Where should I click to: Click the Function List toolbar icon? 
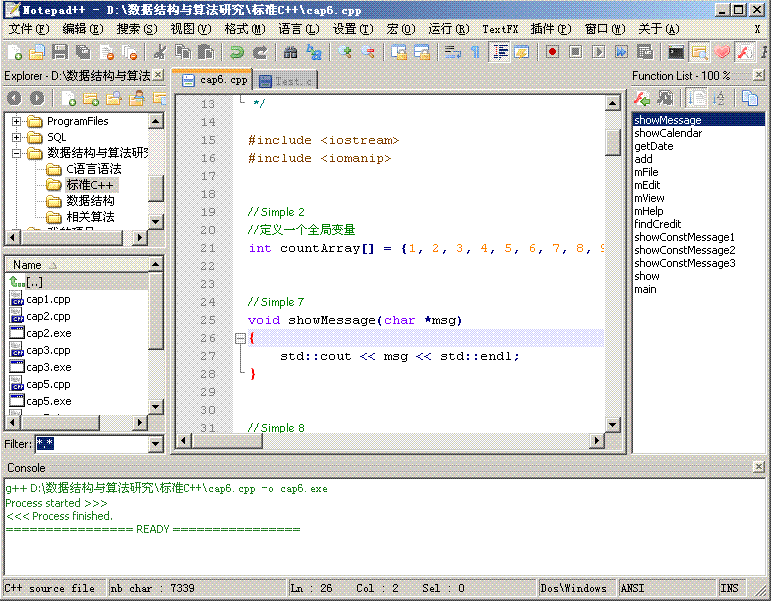click(x=745, y=52)
